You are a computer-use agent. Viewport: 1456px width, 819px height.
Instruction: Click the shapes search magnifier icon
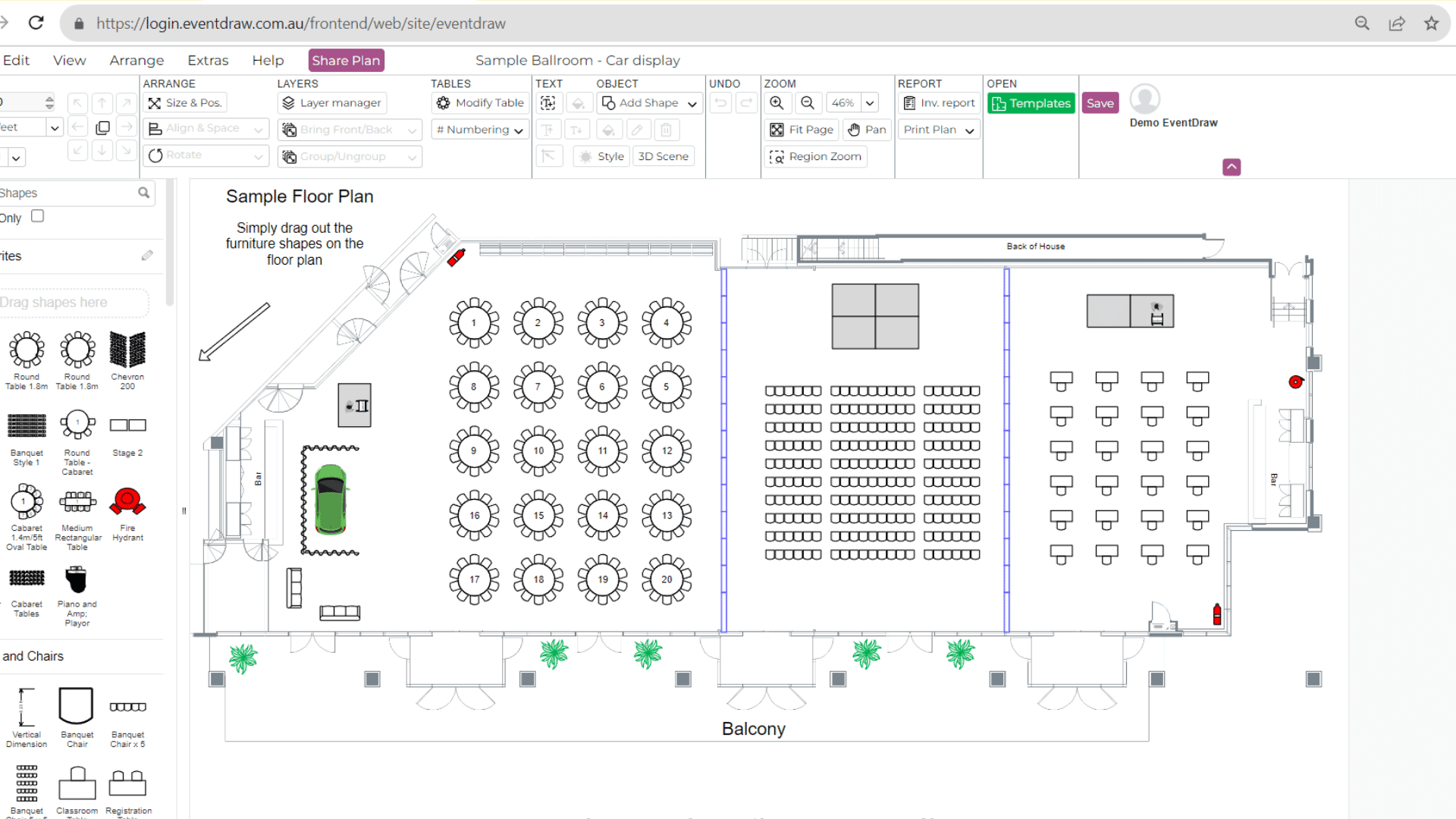143,193
